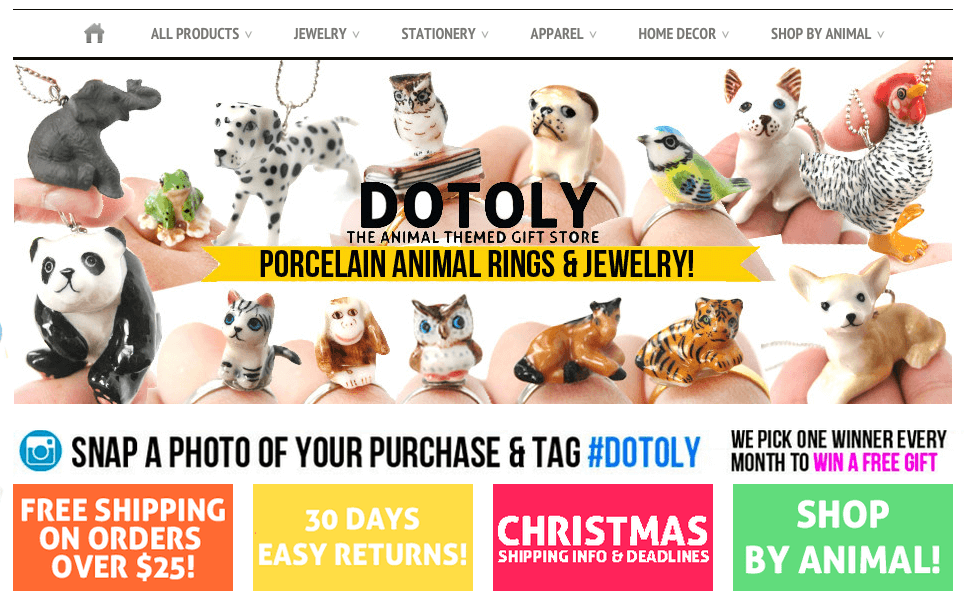Image resolution: width=965 pixels, height=601 pixels.
Task: Click the Porcelain Animal Rings yellow ribbon
Action: [477, 265]
